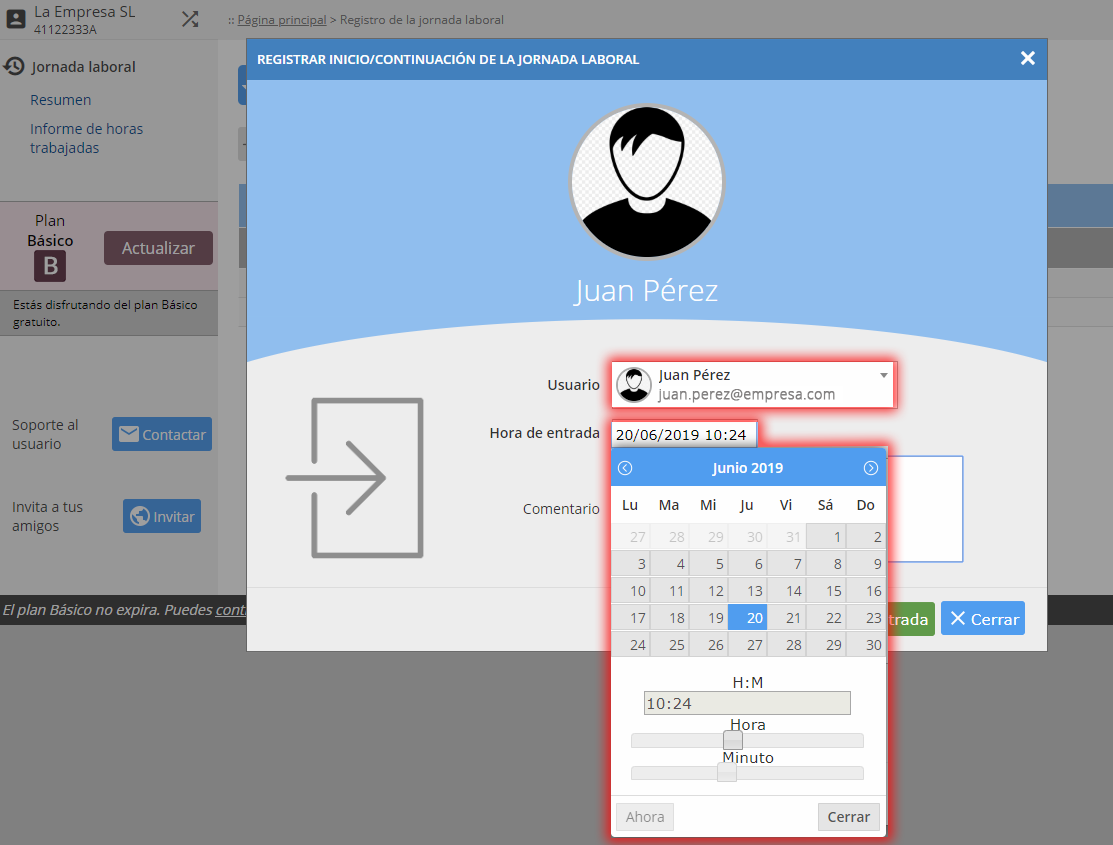The height and width of the screenshot is (845, 1113).
Task: Select day 18 in the calendar
Action: click(x=669, y=618)
